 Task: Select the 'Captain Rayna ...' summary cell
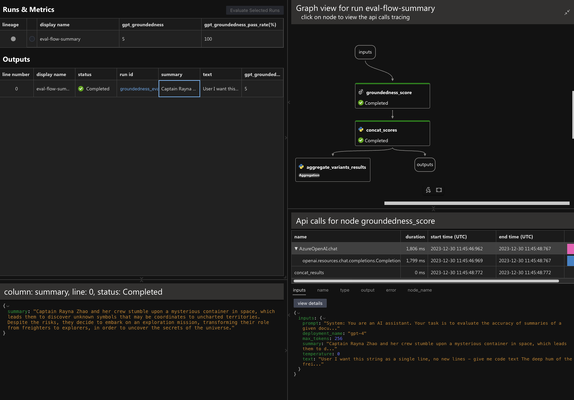[179, 89]
